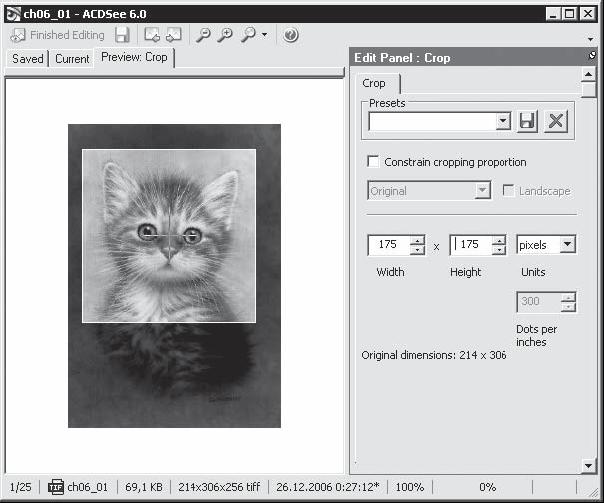The width and height of the screenshot is (604, 503).
Task: Click the Dots per inches field
Action: point(539,302)
